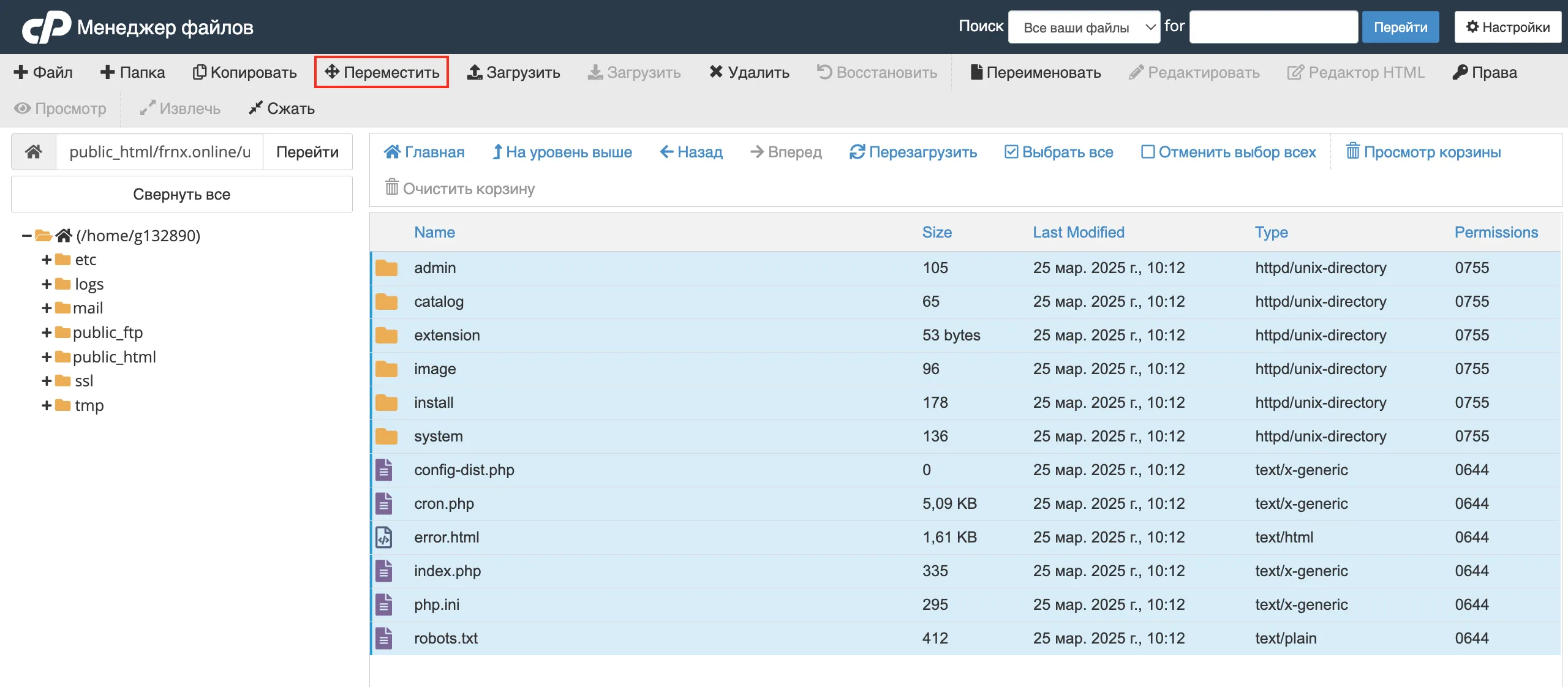1568x687 pixels.
Task: Click the image folder icon
Action: pos(386,369)
